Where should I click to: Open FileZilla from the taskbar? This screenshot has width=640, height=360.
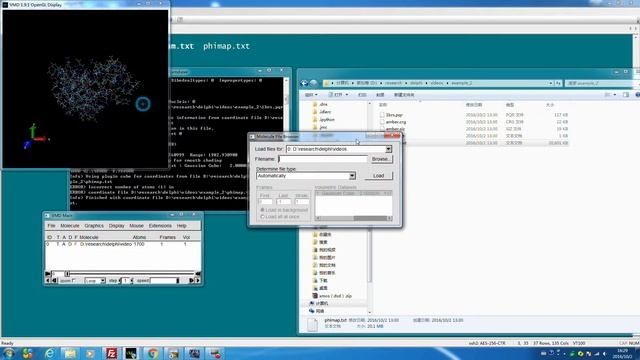(x=111, y=353)
